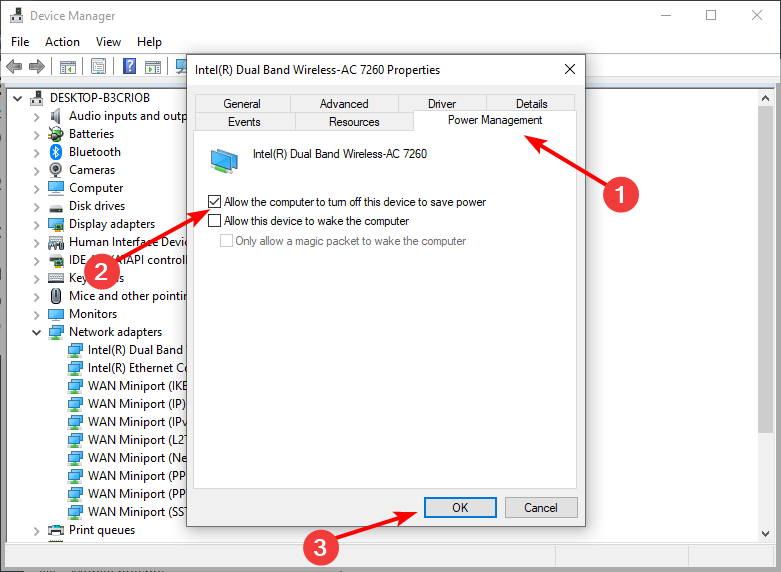The height and width of the screenshot is (572, 781).
Task: Check Allow this device to wake the computer
Action: [214, 220]
